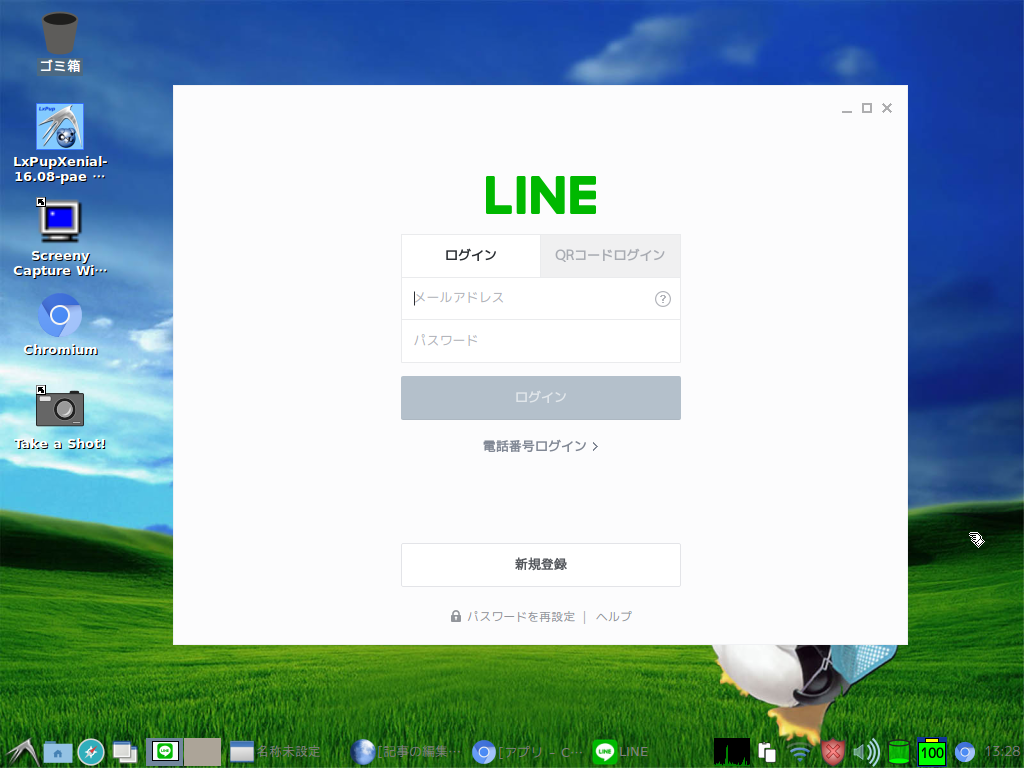This screenshot has width=1024, height=768.
Task: Click the CPU usage monitor graph in tray
Action: coord(732,752)
